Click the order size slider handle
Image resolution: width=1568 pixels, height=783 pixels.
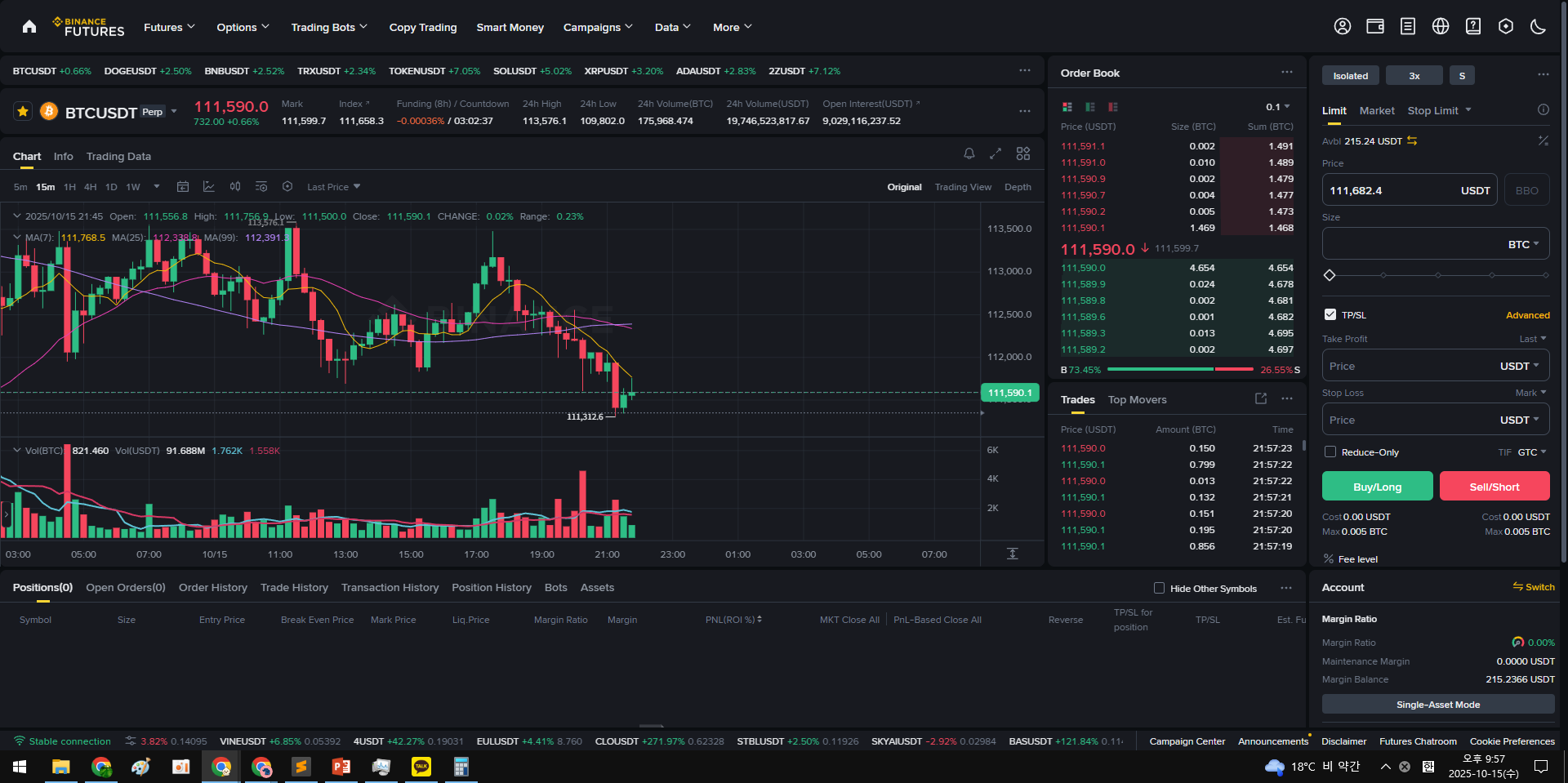[x=1330, y=275]
